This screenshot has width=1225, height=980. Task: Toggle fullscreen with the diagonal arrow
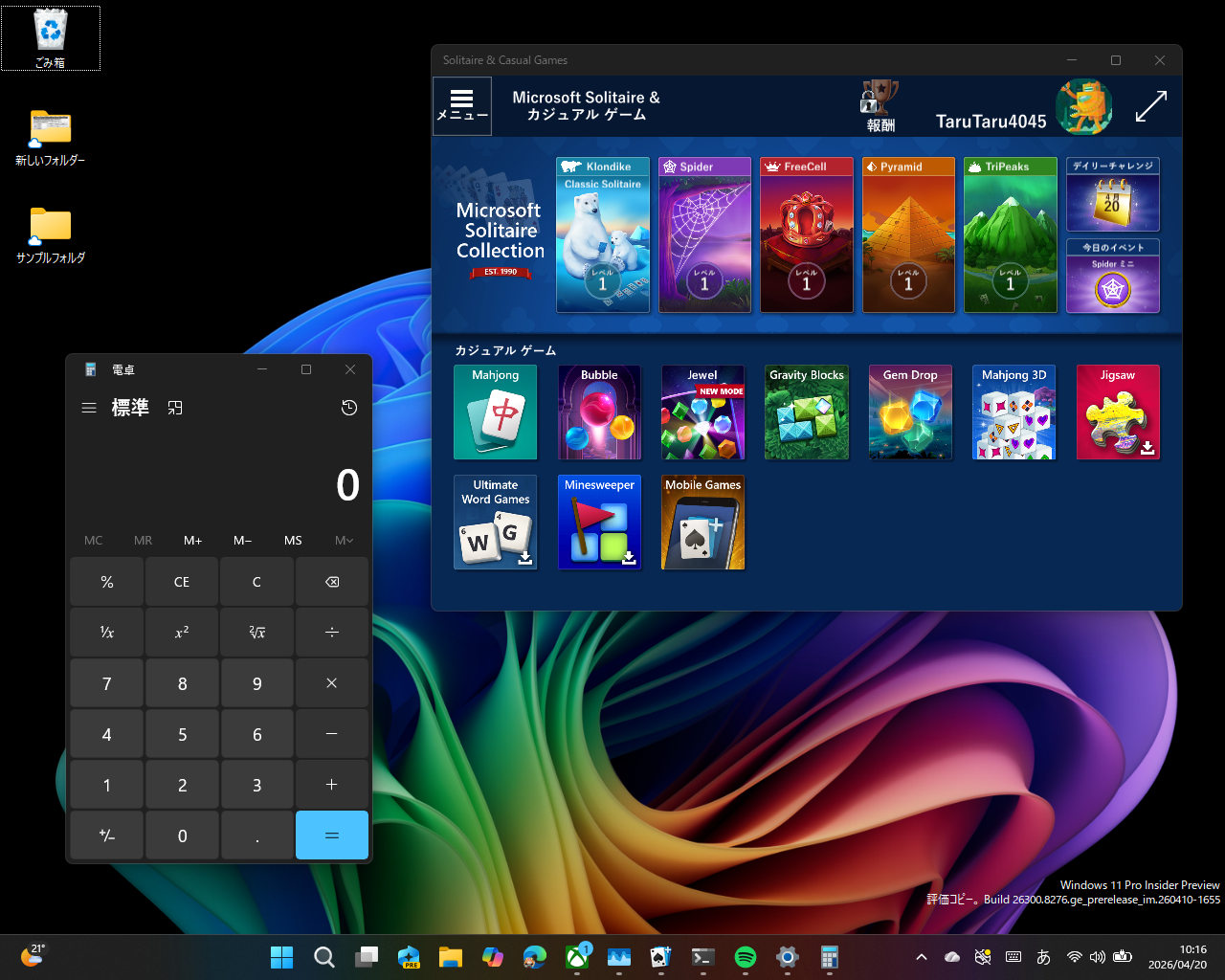[x=1151, y=106]
